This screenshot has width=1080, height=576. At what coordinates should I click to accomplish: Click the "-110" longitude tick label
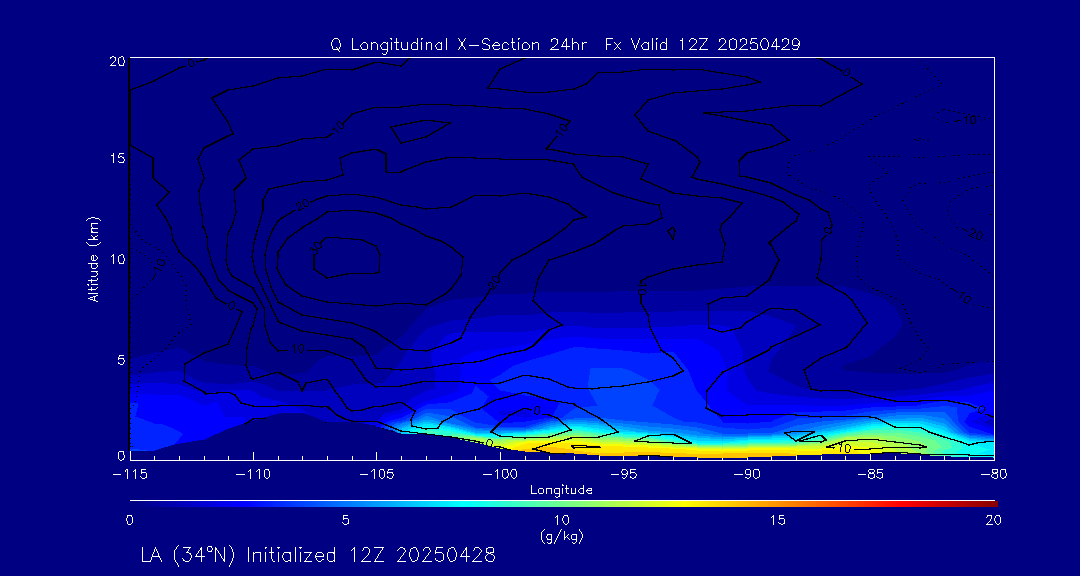point(253,475)
